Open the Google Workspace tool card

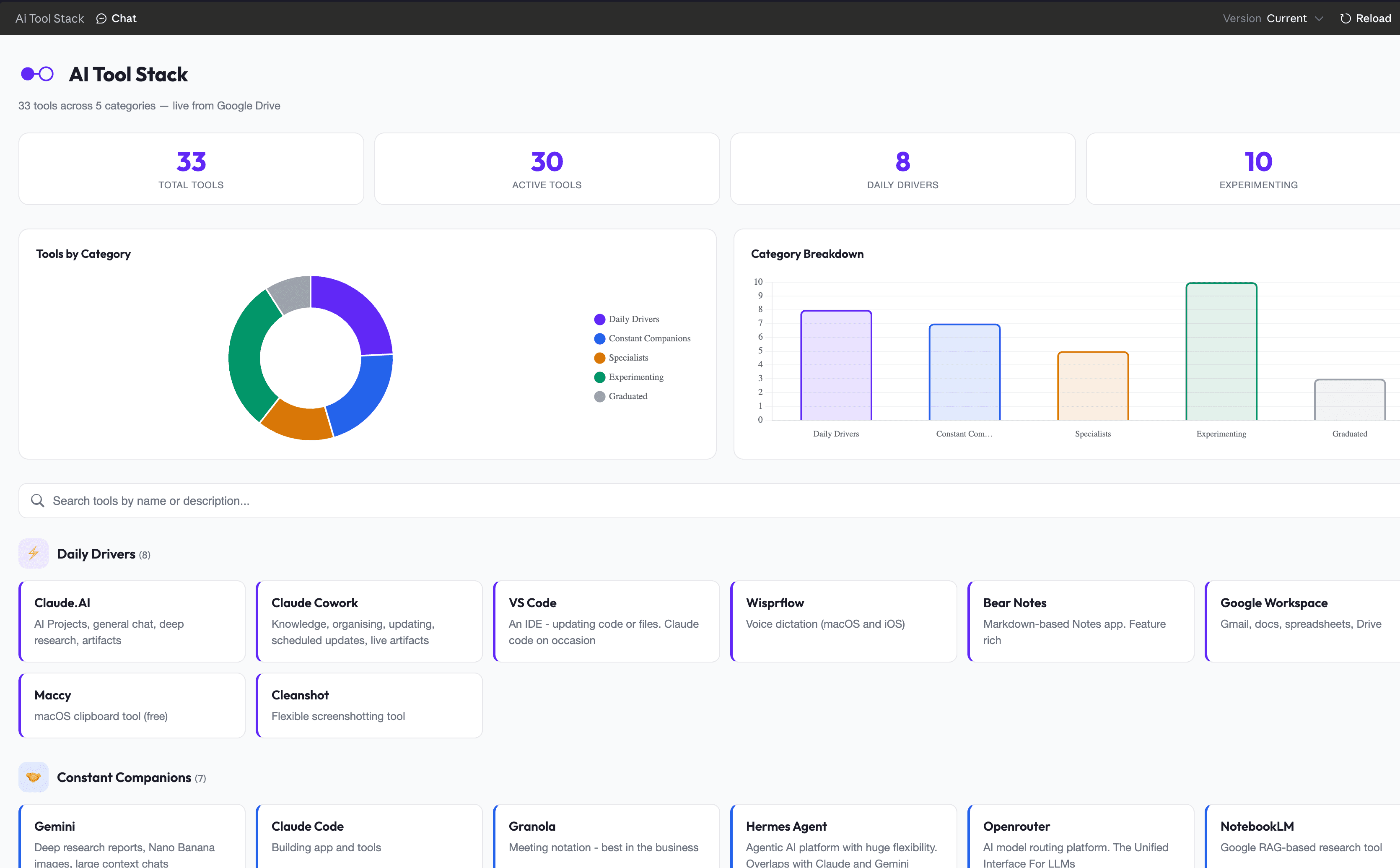1302,621
